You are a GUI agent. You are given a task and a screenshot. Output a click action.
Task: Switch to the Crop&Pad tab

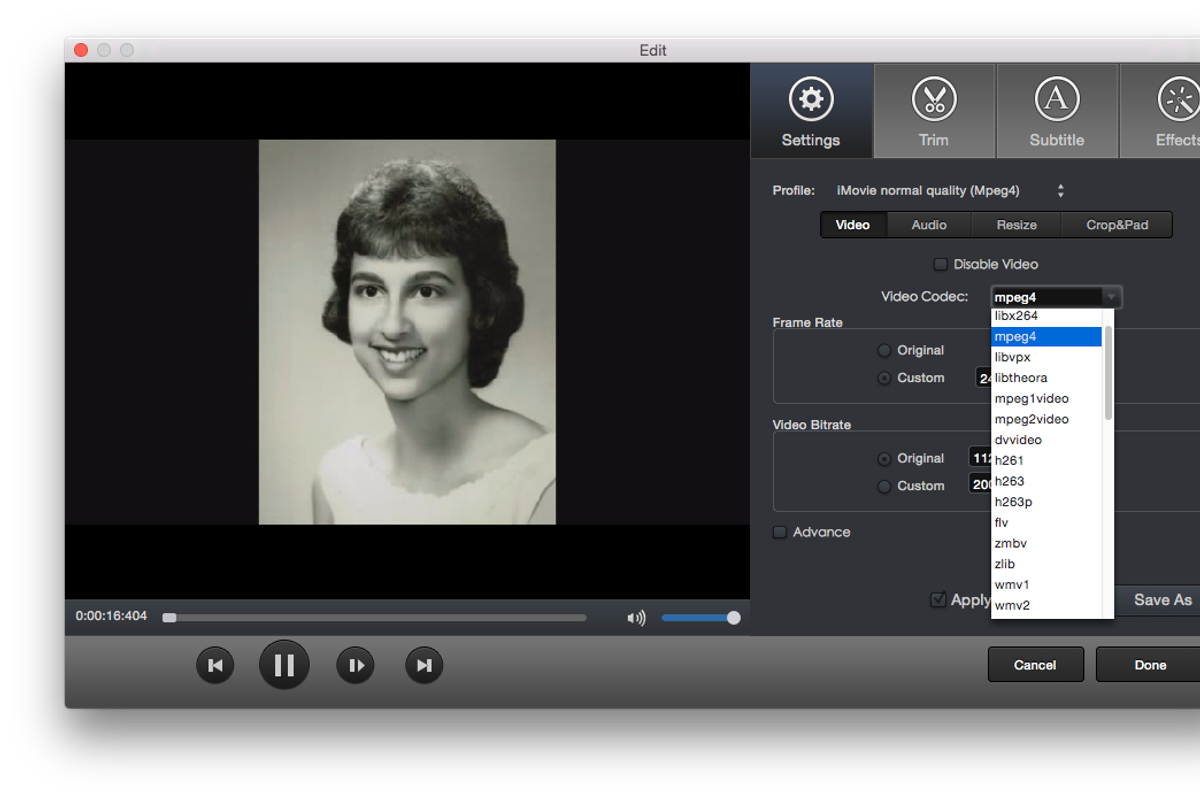tap(1117, 225)
